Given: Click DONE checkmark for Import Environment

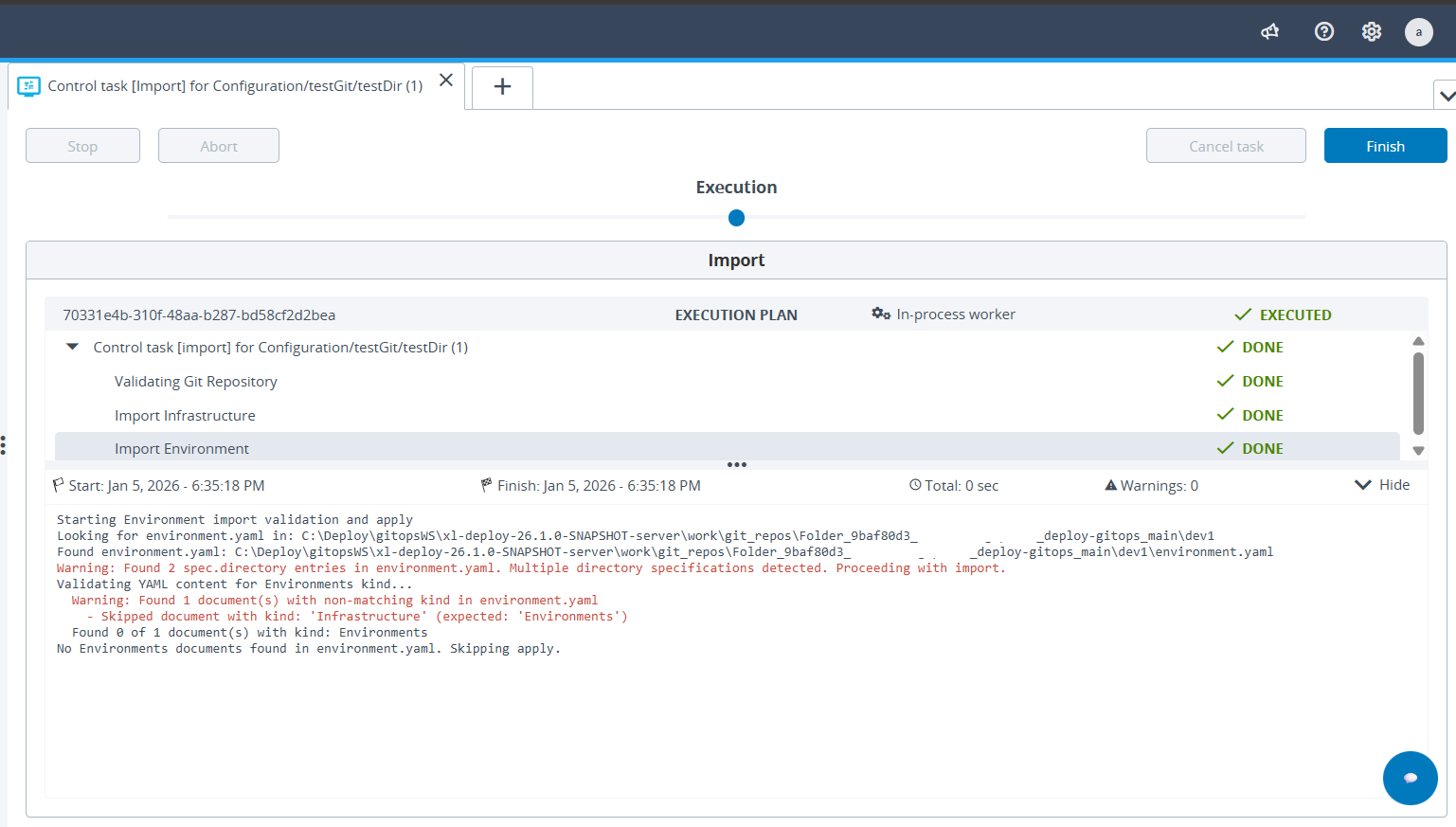Looking at the screenshot, I should click(x=1225, y=448).
